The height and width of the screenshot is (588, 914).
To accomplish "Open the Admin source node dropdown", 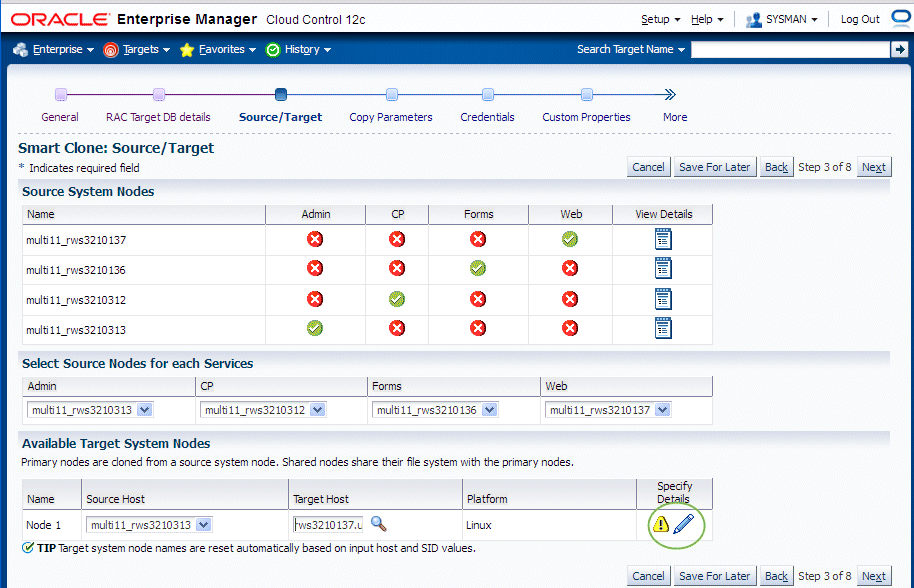I will 145,410.
